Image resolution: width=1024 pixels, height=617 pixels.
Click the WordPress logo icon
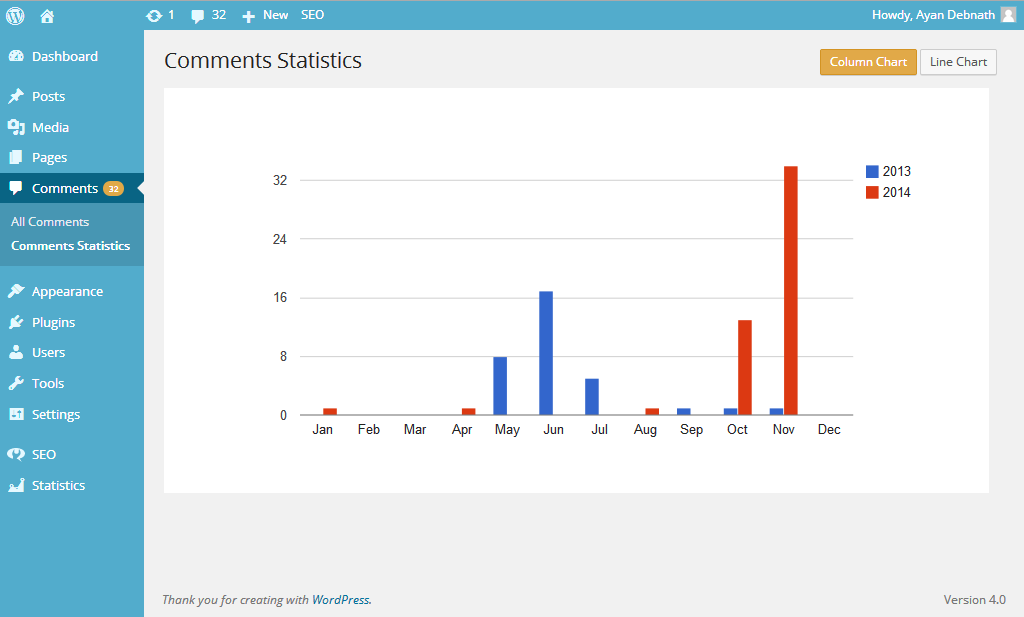tap(15, 16)
